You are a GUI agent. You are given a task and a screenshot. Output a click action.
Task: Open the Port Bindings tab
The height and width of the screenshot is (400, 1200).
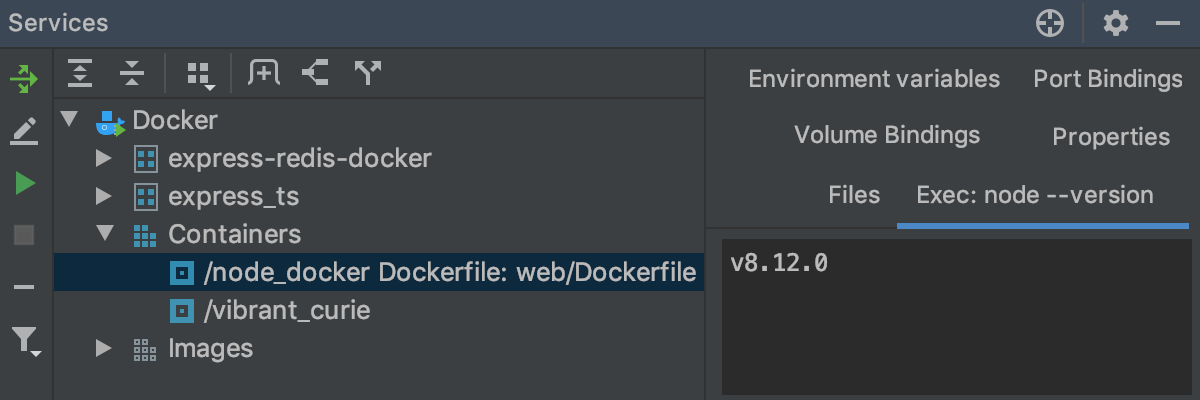(x=1107, y=79)
